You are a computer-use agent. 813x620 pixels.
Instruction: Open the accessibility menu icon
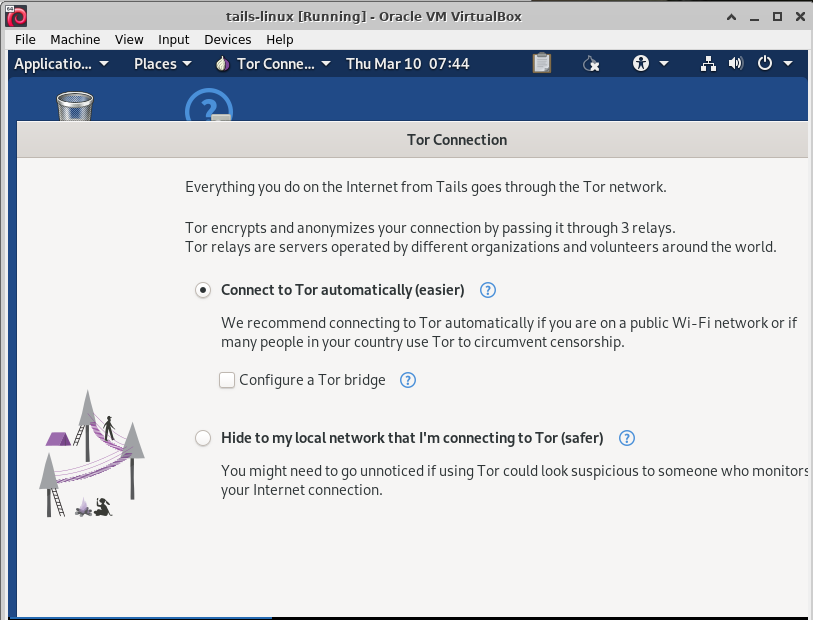(x=641, y=64)
